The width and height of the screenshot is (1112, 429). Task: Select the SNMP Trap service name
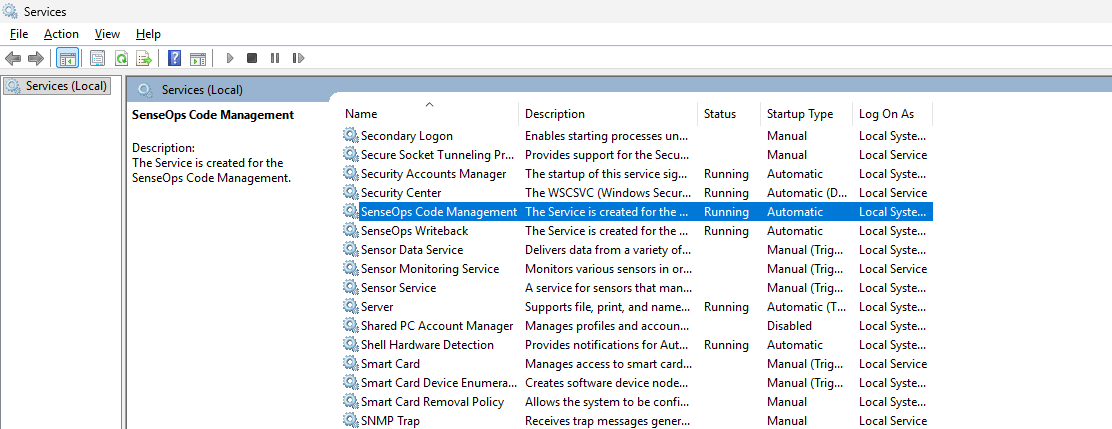pyautogui.click(x=390, y=420)
